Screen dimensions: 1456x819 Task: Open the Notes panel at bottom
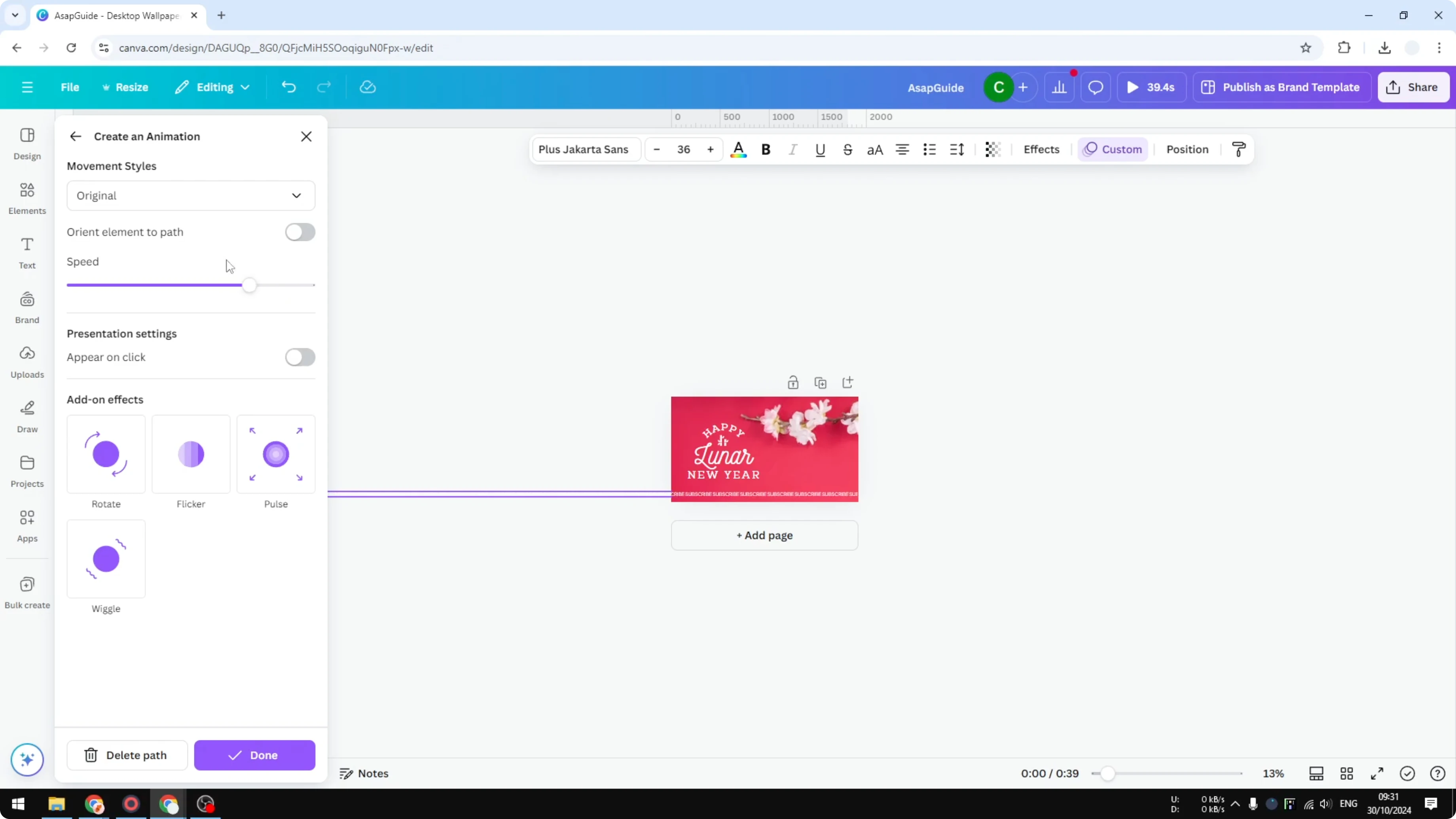pyautogui.click(x=364, y=773)
